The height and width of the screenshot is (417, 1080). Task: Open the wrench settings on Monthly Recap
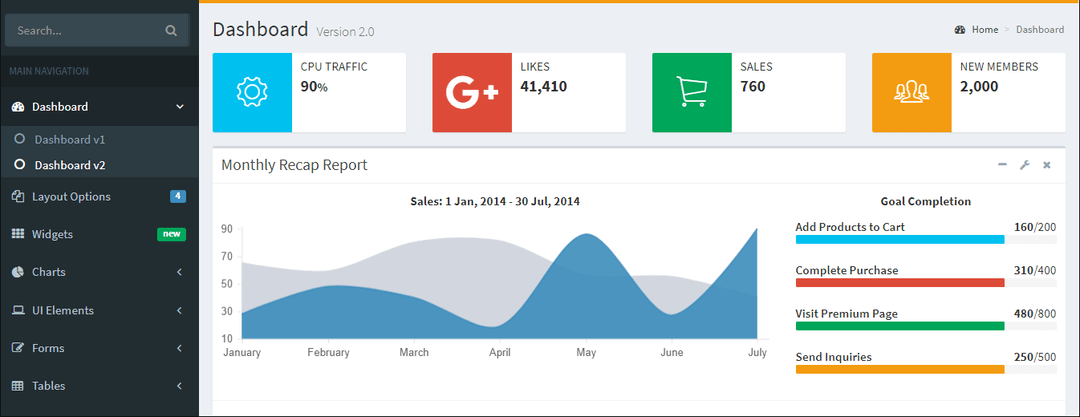1024,165
